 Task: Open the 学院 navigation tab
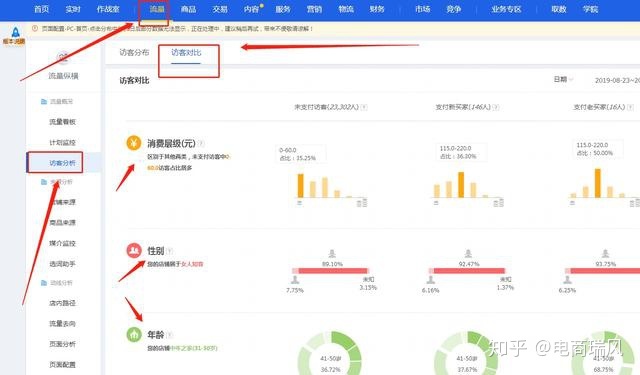[x=590, y=9]
